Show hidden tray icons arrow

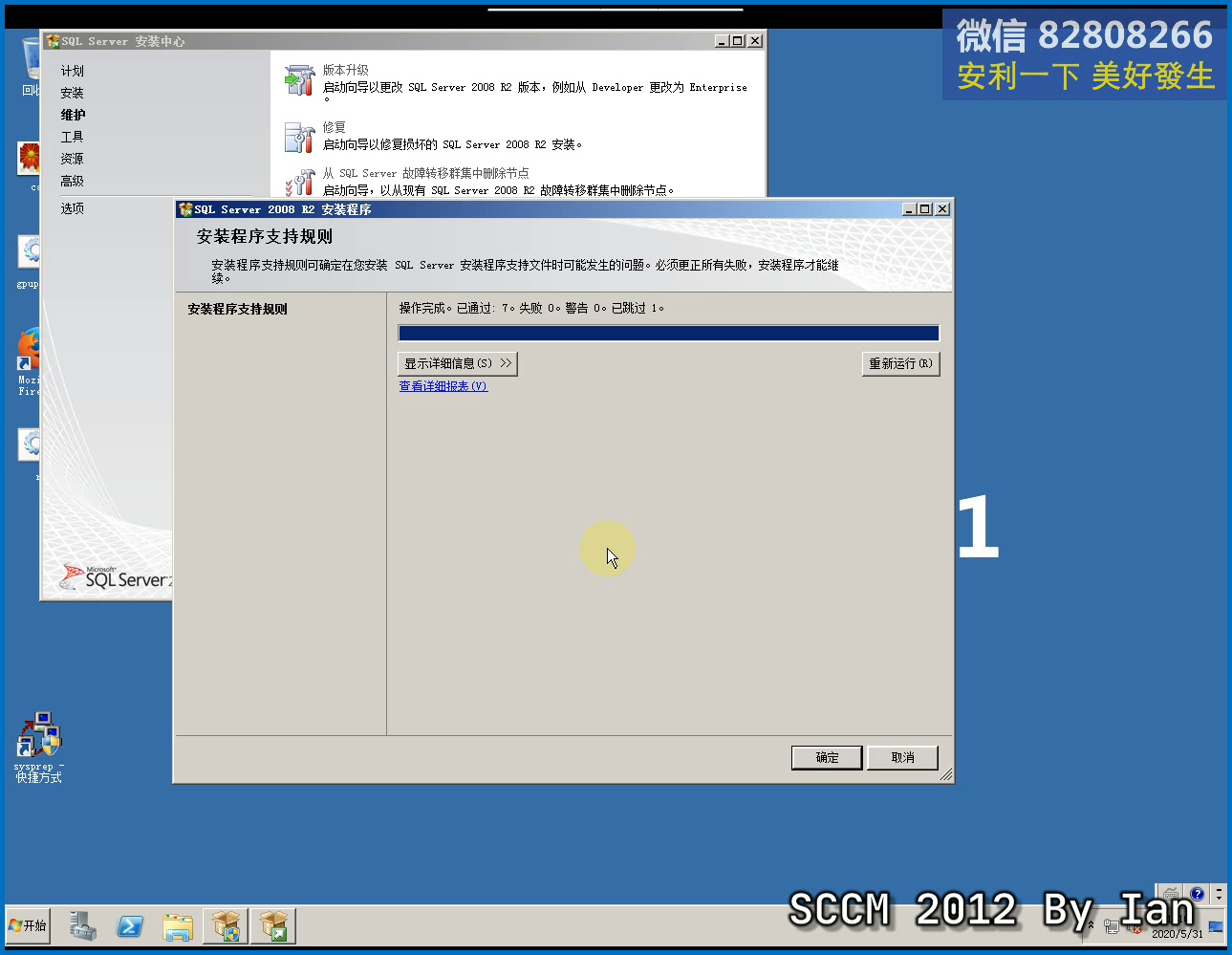pos(1091,925)
